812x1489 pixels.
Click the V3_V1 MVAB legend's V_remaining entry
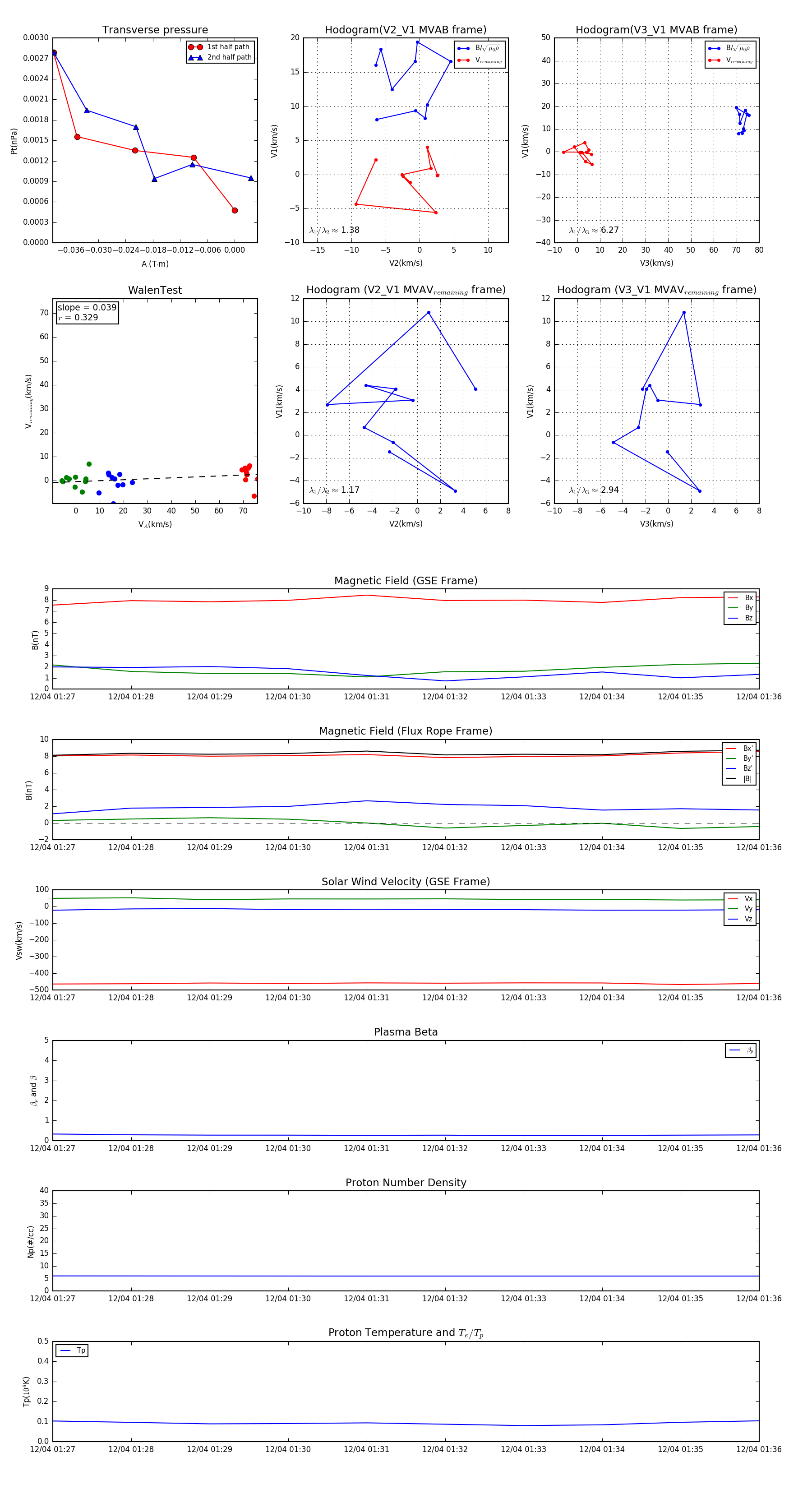730,60
